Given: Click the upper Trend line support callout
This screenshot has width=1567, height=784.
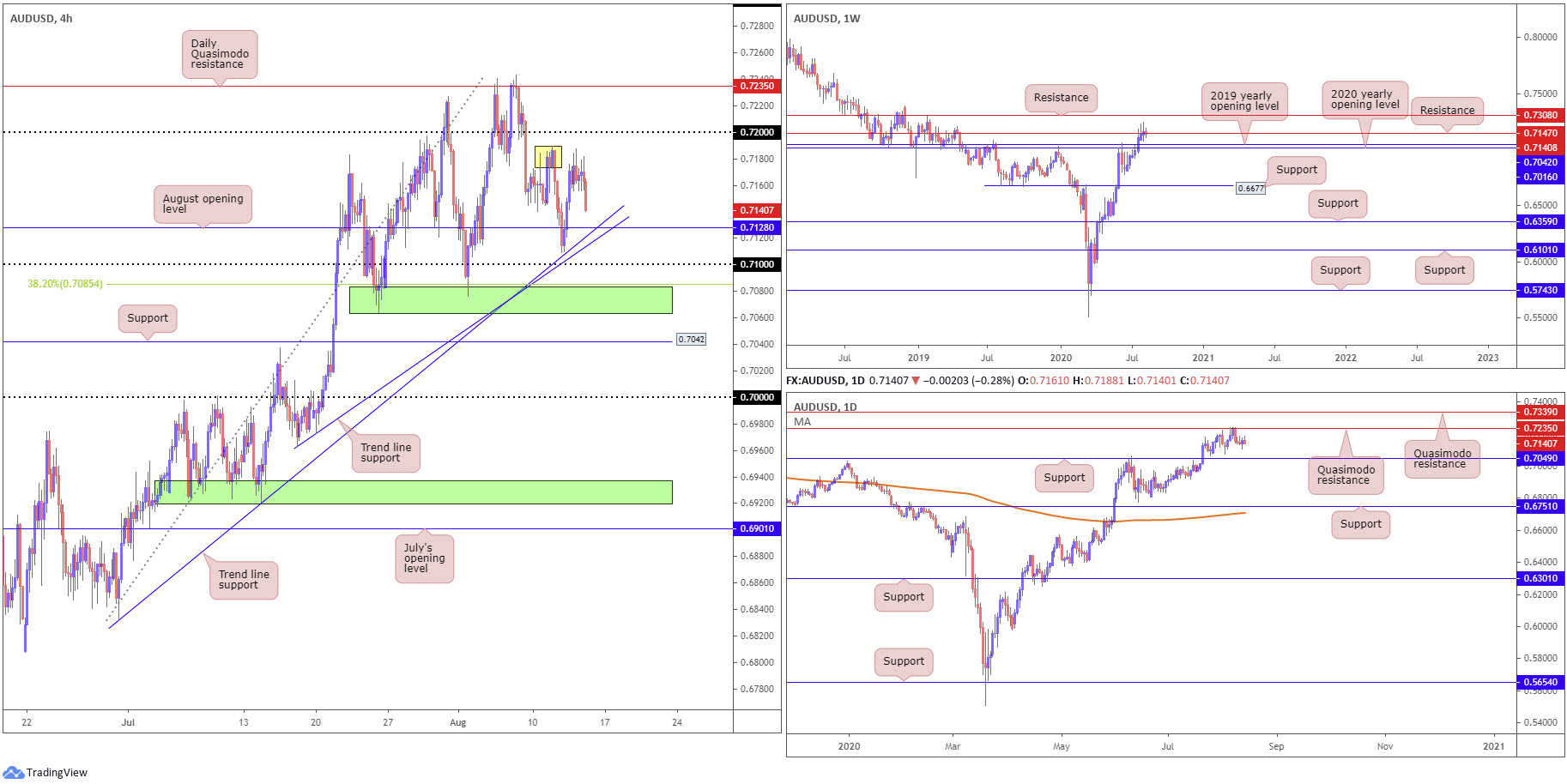Looking at the screenshot, I should [x=385, y=453].
